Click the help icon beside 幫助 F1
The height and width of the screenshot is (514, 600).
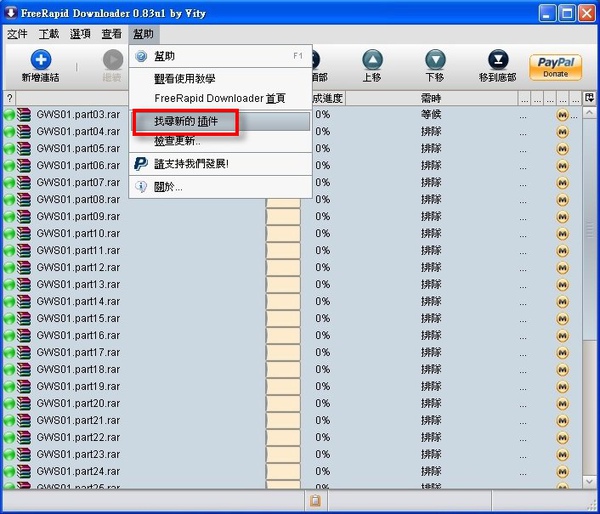click(141, 56)
